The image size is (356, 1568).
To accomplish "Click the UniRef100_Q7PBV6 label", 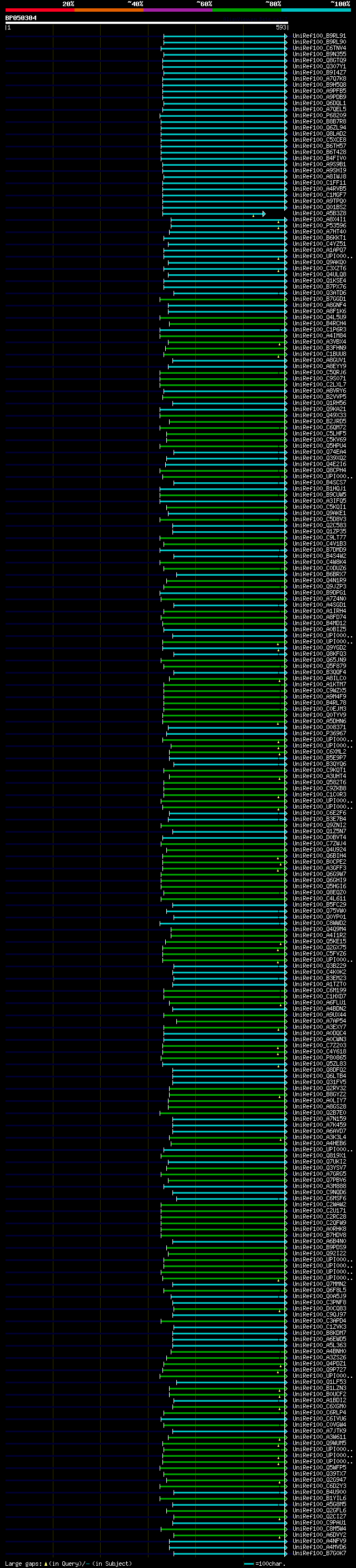I will pyautogui.click(x=319, y=1180).
